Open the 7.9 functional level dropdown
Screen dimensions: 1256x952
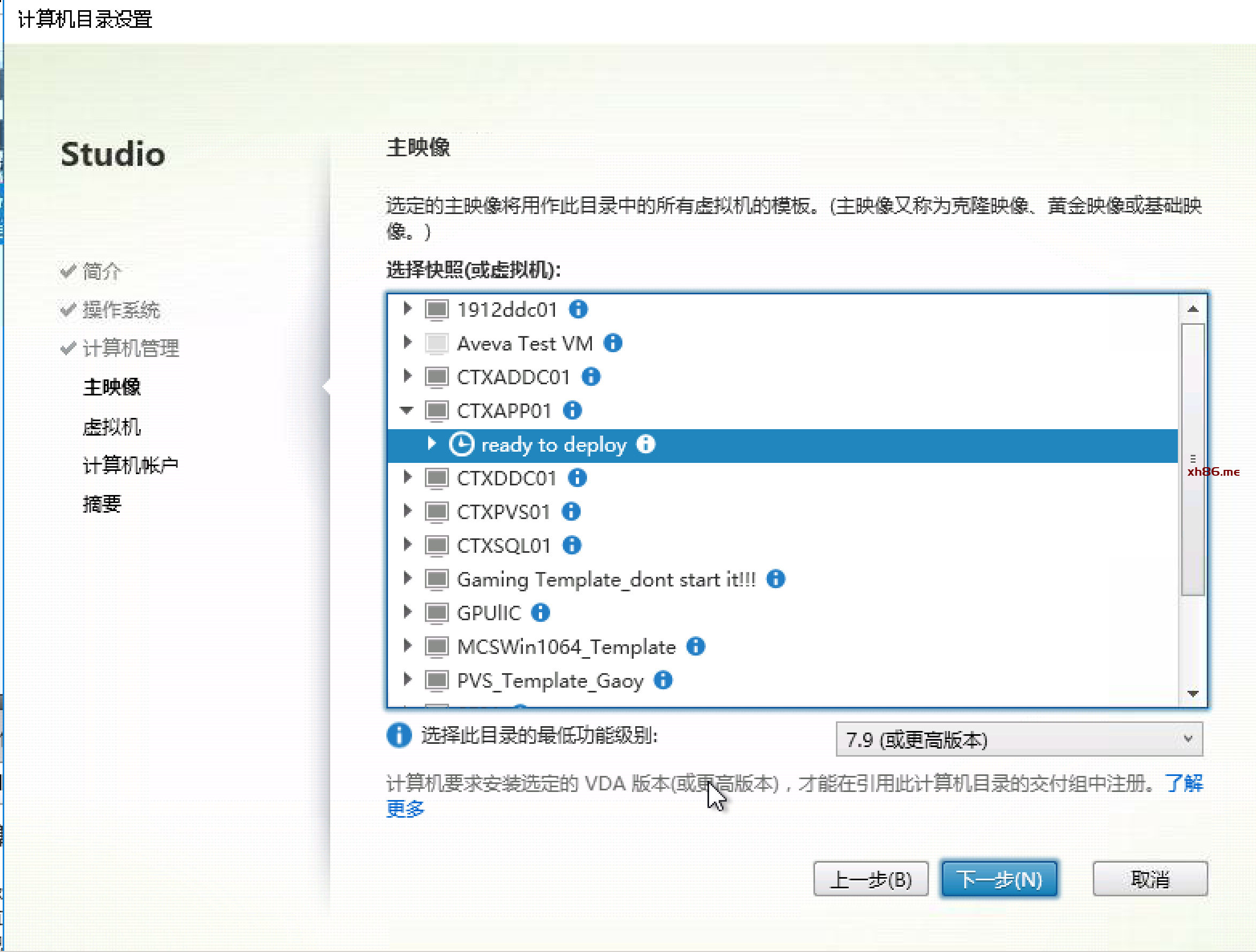coord(1018,739)
